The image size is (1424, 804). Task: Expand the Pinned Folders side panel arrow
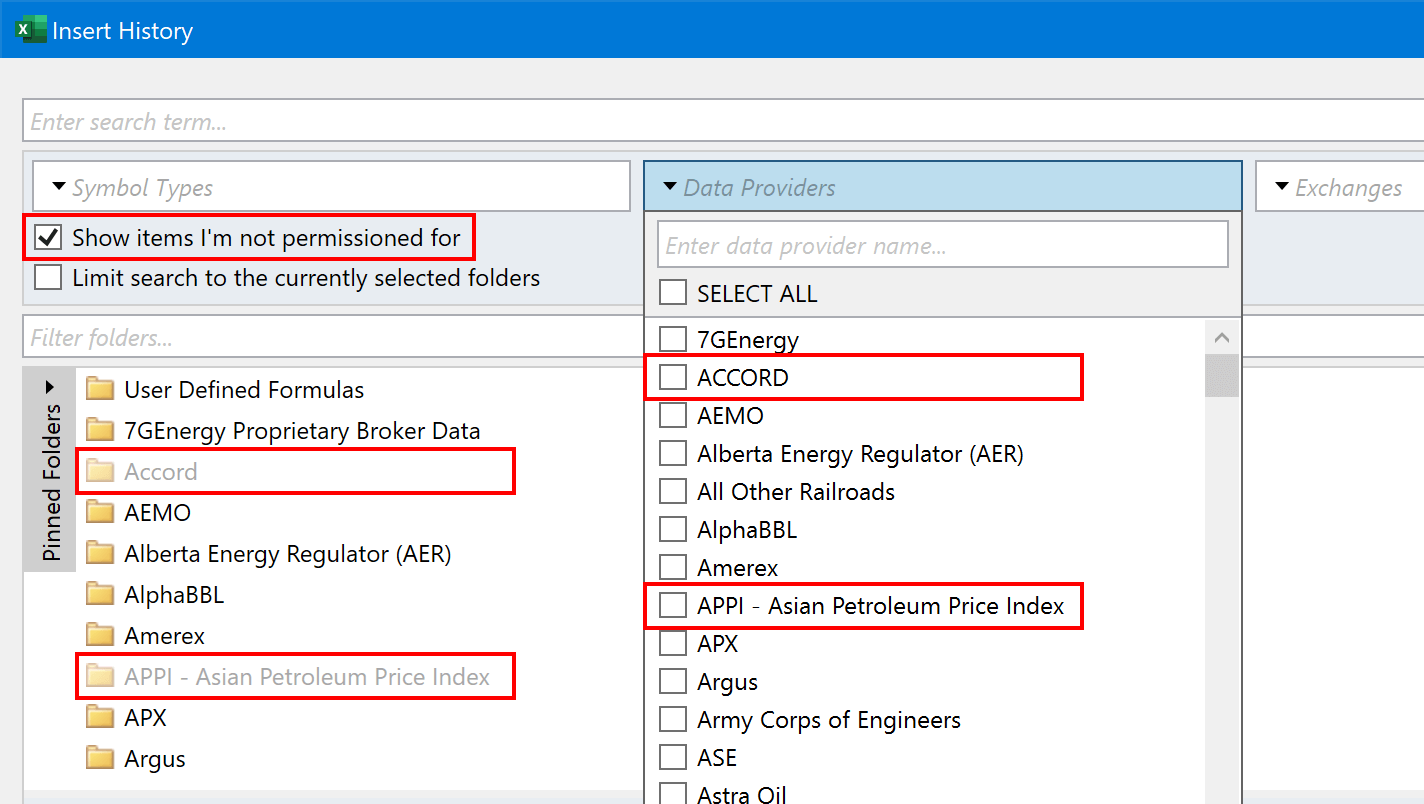(x=49, y=387)
